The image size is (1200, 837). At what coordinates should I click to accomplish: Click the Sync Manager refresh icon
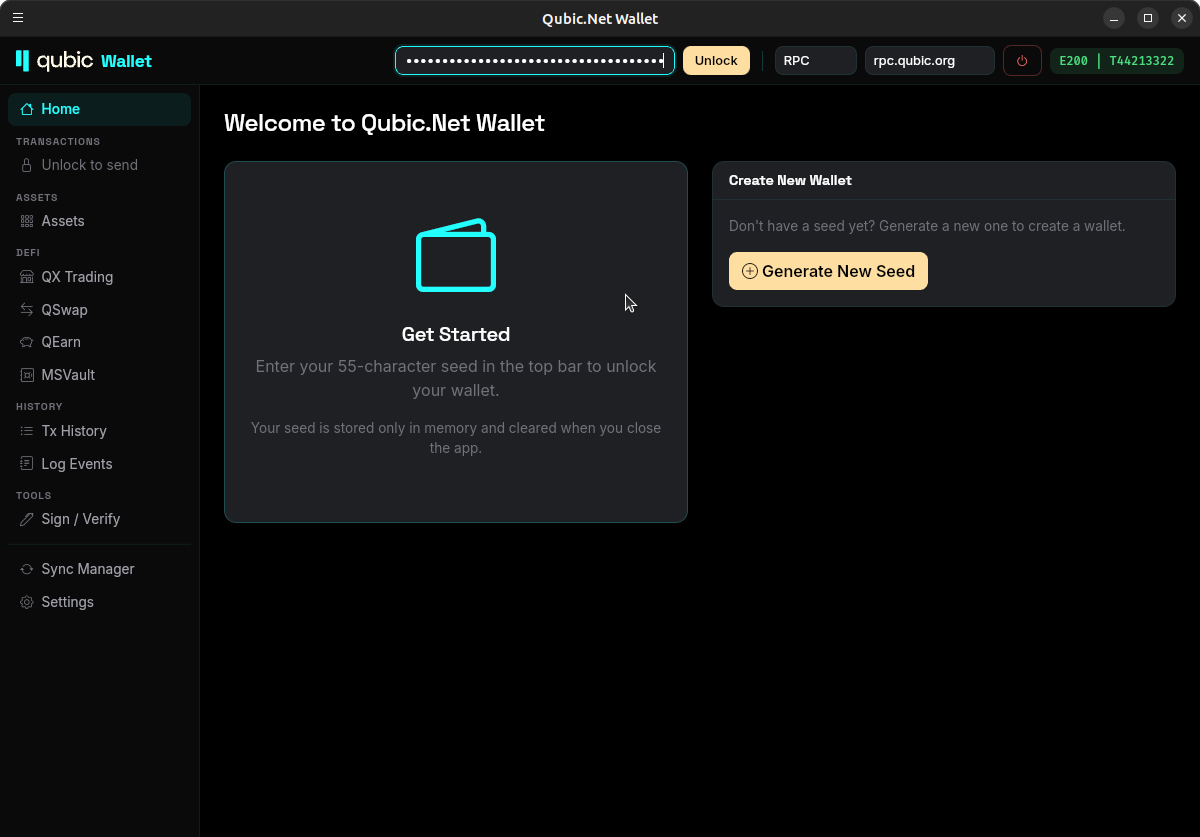tap(27, 569)
